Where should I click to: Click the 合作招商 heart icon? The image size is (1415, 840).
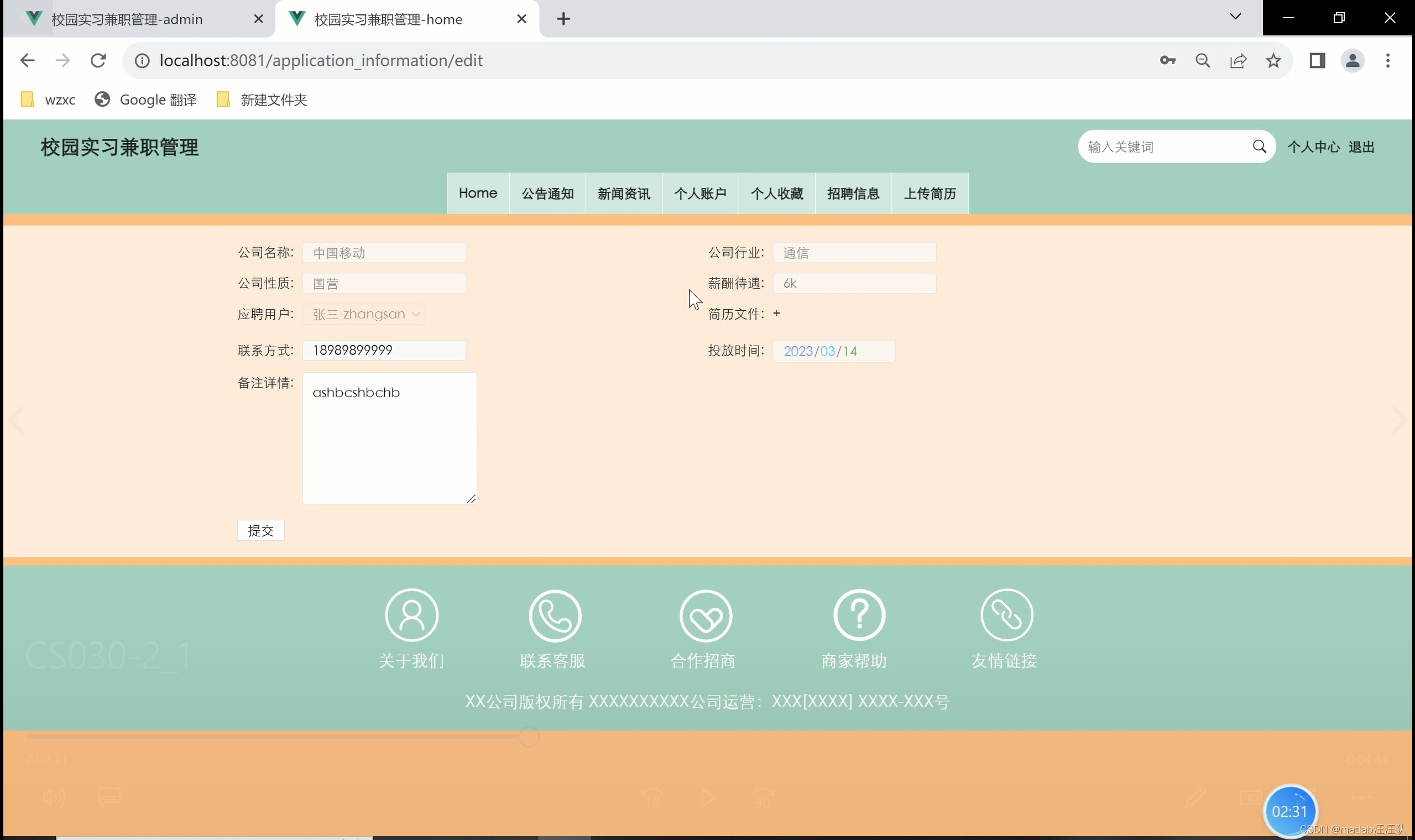(x=705, y=615)
